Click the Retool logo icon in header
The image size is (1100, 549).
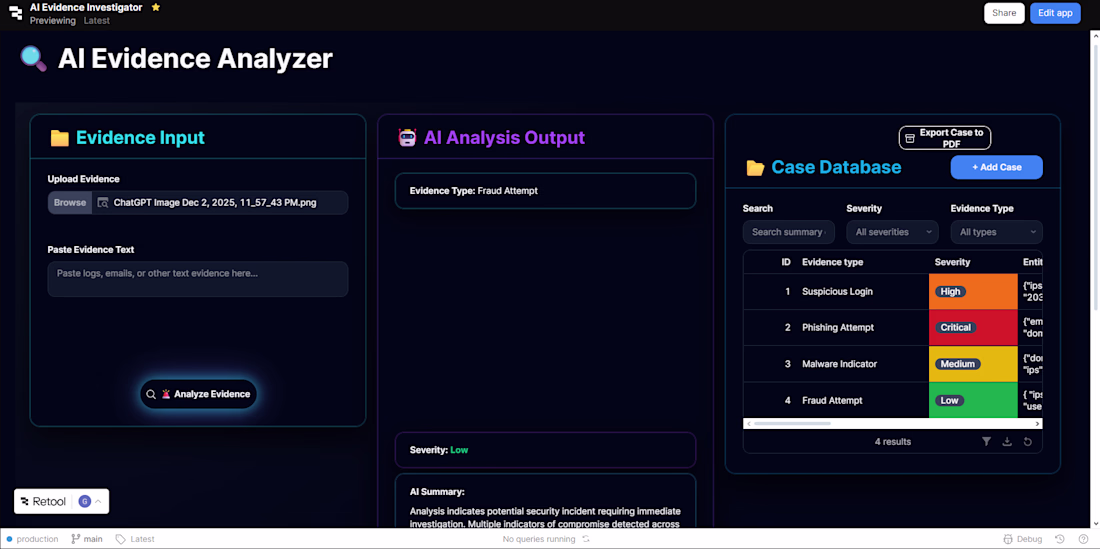(x=15, y=13)
